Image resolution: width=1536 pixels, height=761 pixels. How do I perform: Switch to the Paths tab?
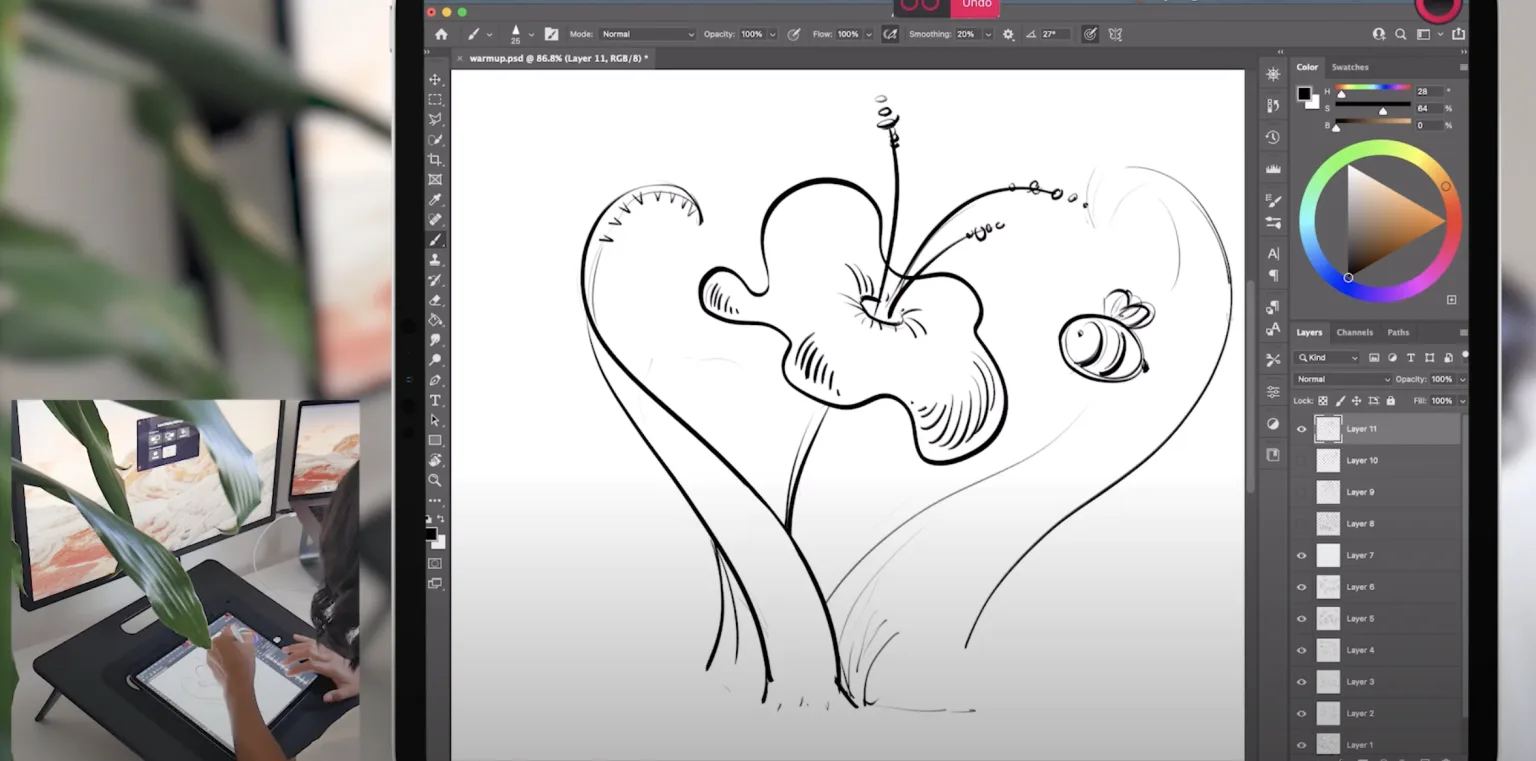(1398, 332)
